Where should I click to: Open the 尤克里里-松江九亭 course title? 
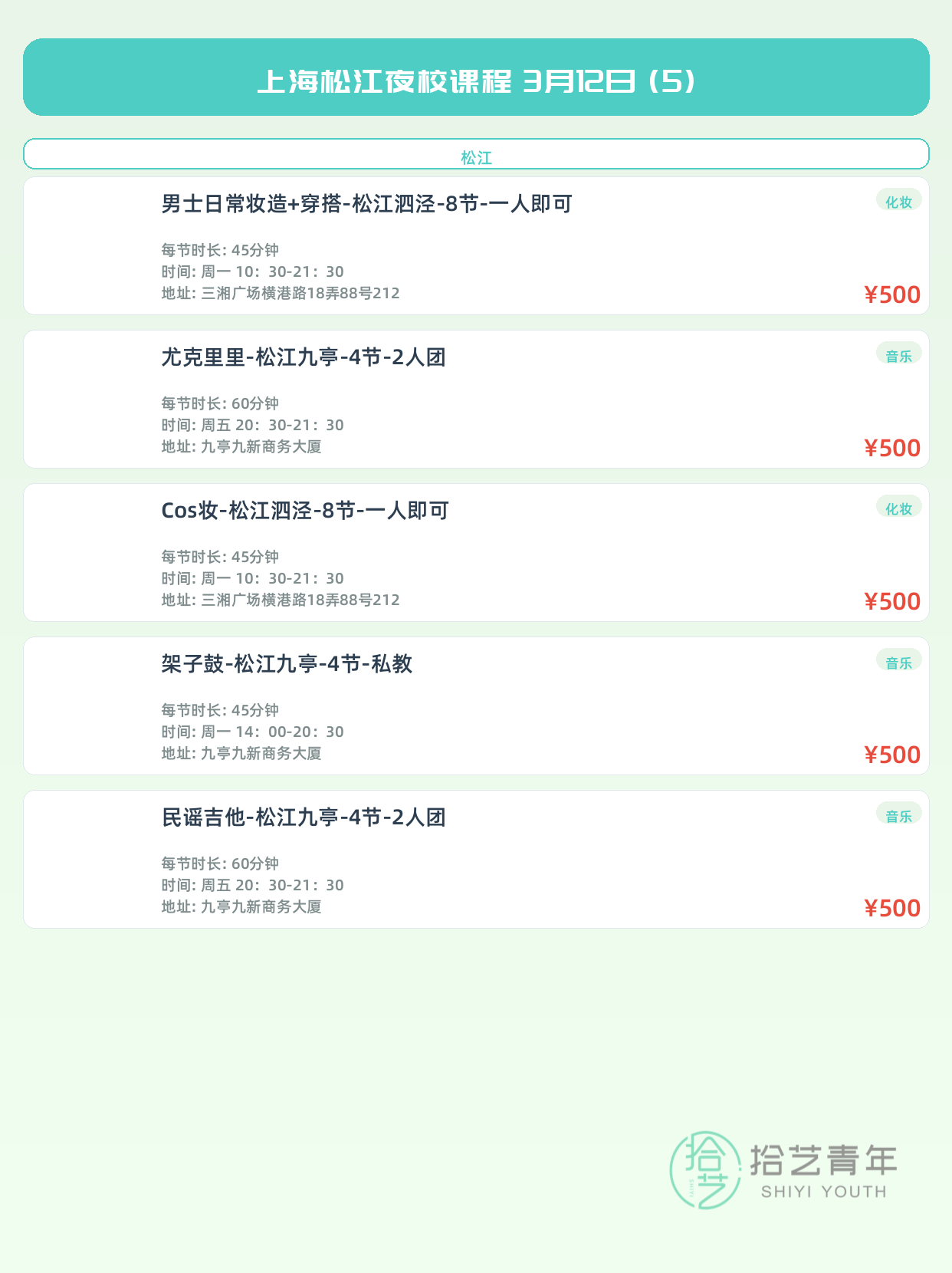(x=304, y=357)
